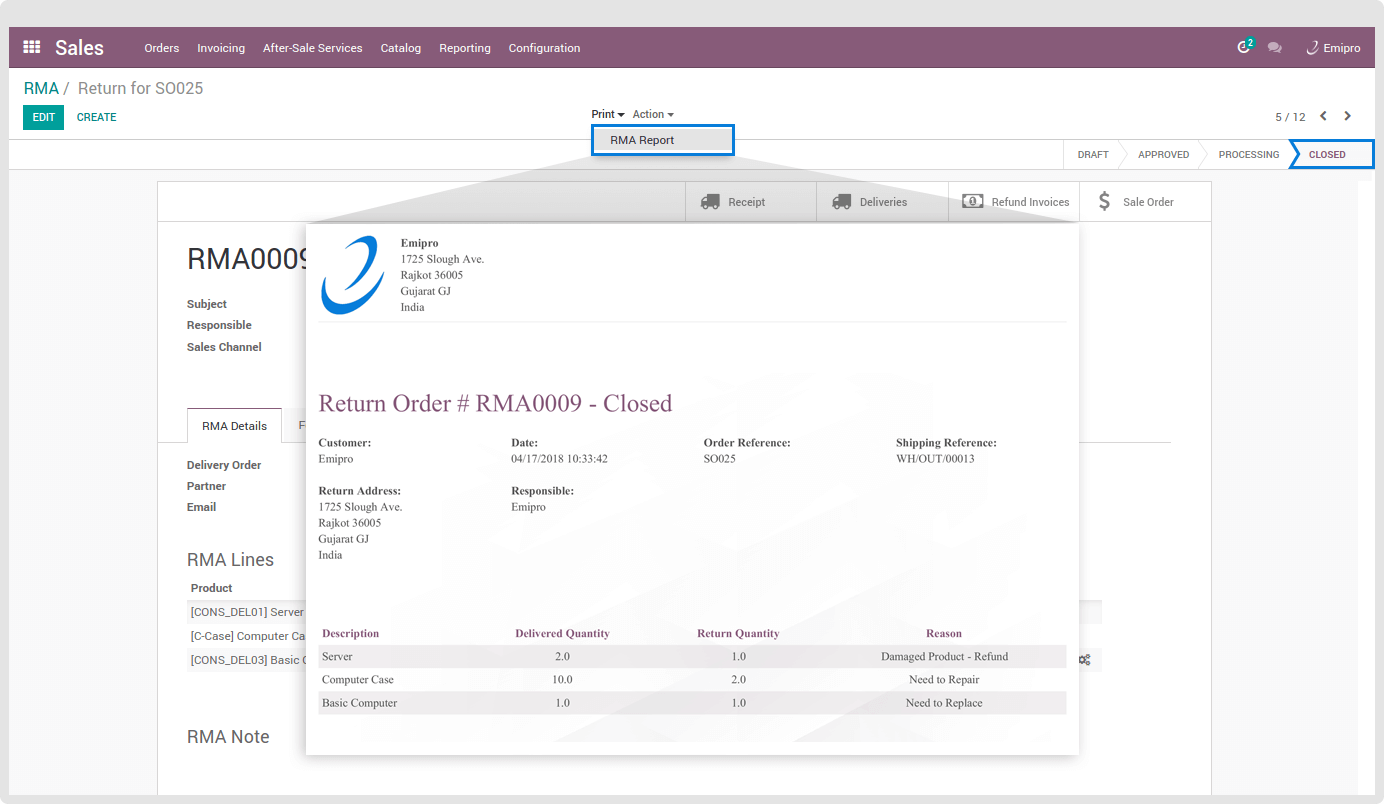
Task: Go to next record arrow
Action: point(1347,116)
